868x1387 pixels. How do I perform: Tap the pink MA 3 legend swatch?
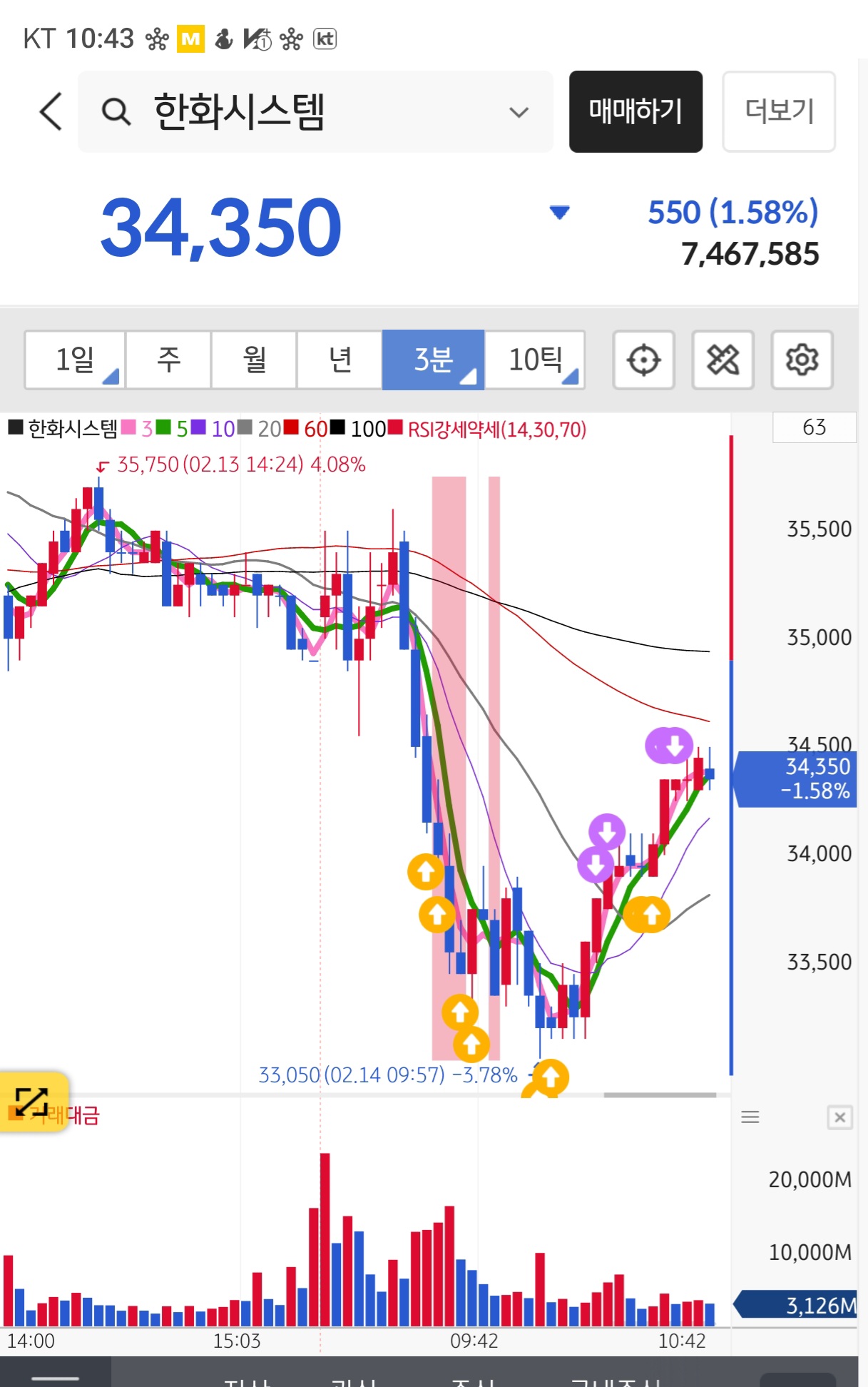click(128, 427)
